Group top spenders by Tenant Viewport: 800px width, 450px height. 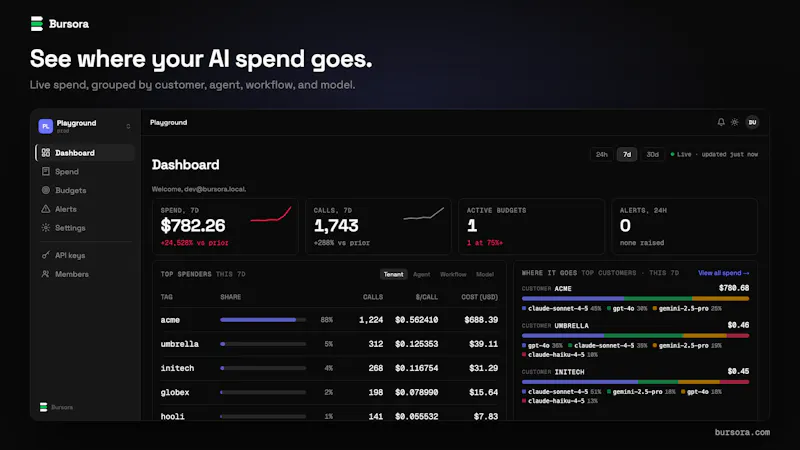click(393, 274)
